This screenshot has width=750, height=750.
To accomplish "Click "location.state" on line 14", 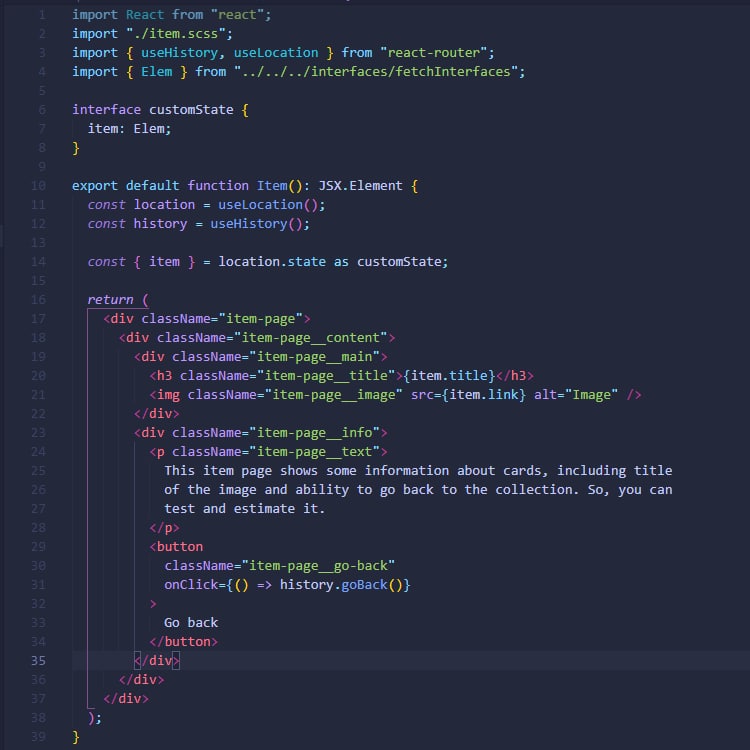I will click(272, 262).
